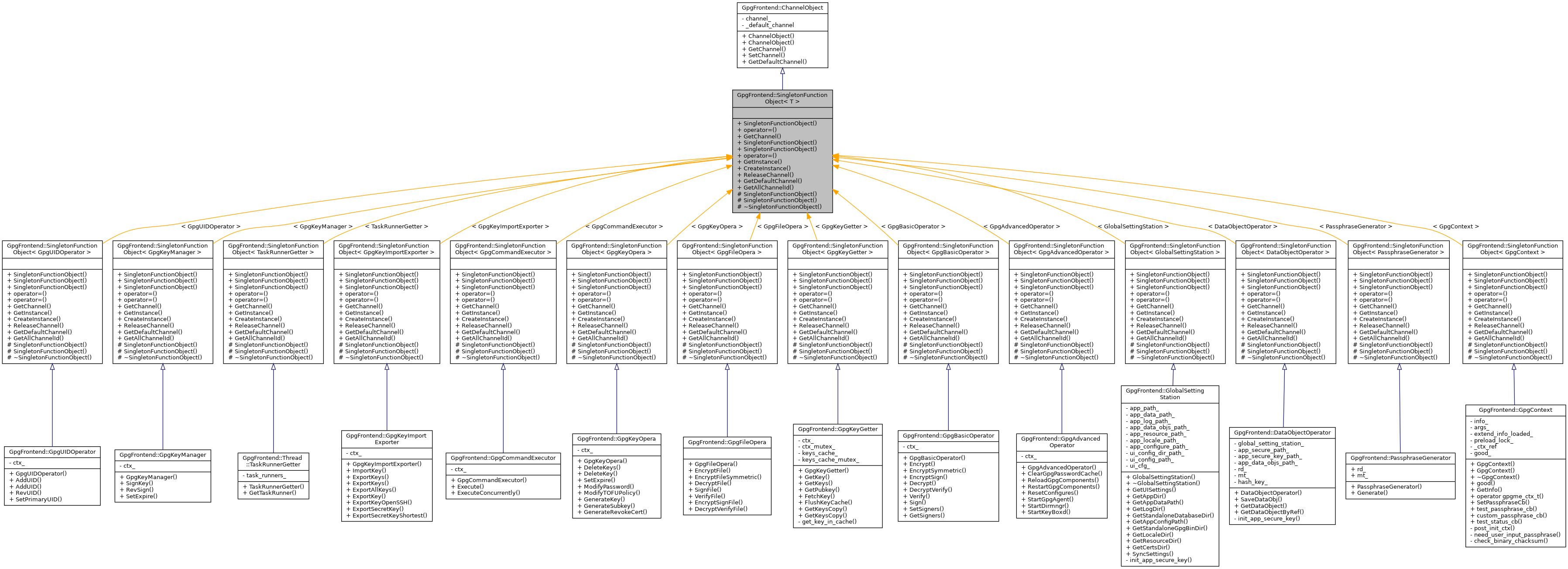Open SingletonFunctionObject< GpgKeyImportExporter > node
This screenshot has height=569, width=1568.
tap(387, 302)
